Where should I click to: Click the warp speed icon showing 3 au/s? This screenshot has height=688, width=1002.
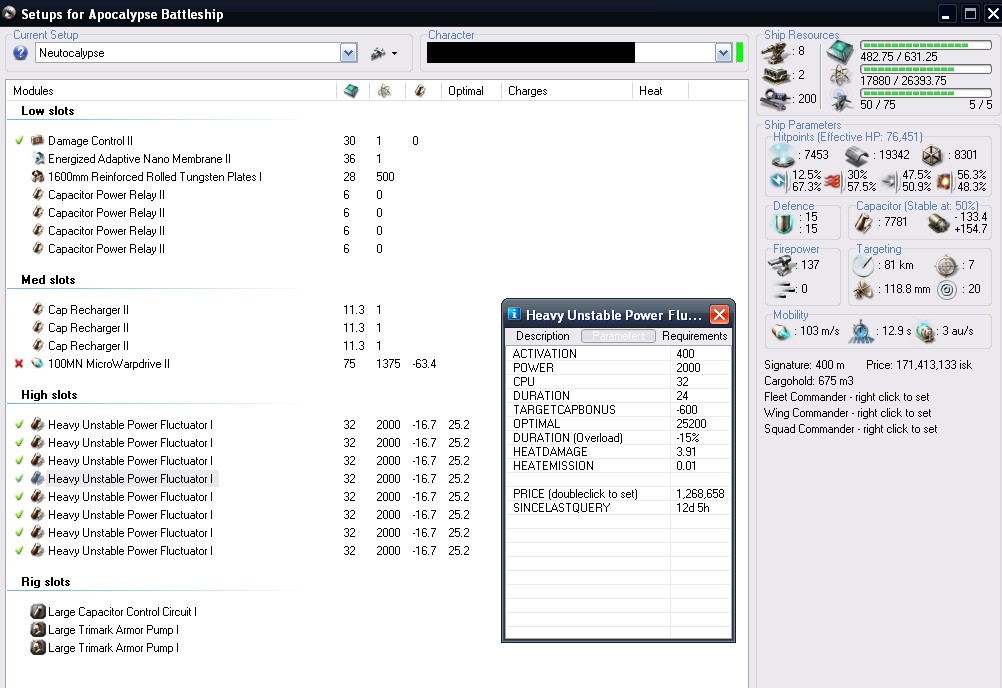[925, 332]
